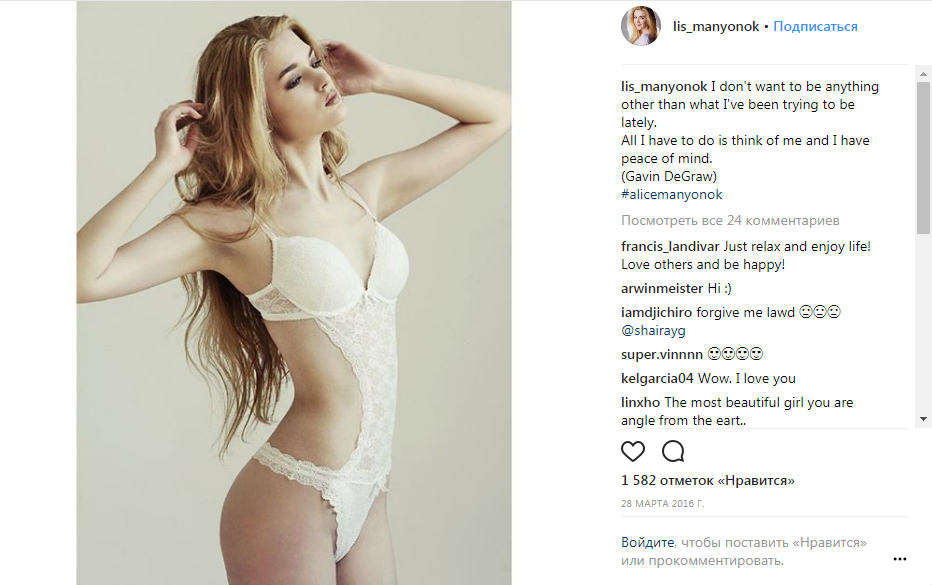Click the Войдите login link

click(x=648, y=542)
